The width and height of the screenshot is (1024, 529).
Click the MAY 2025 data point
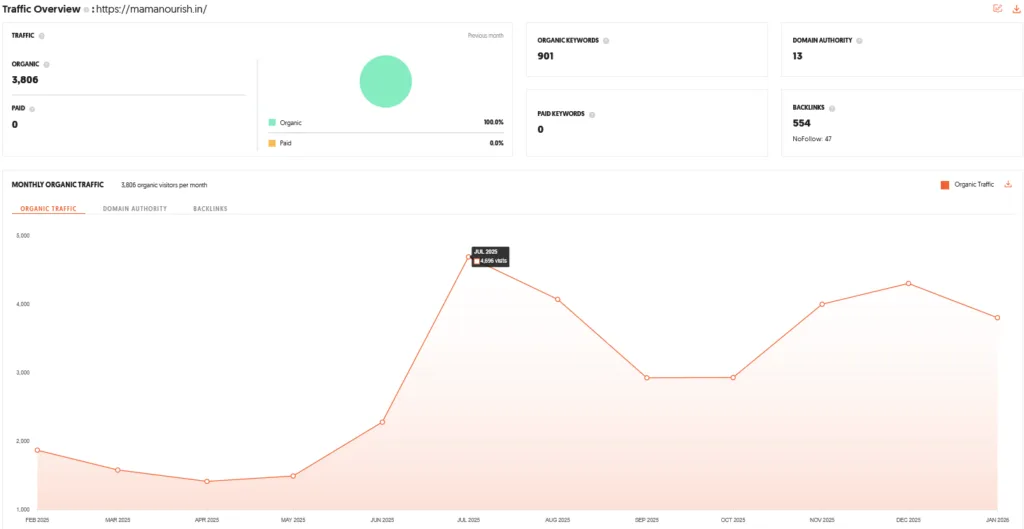coord(293,476)
